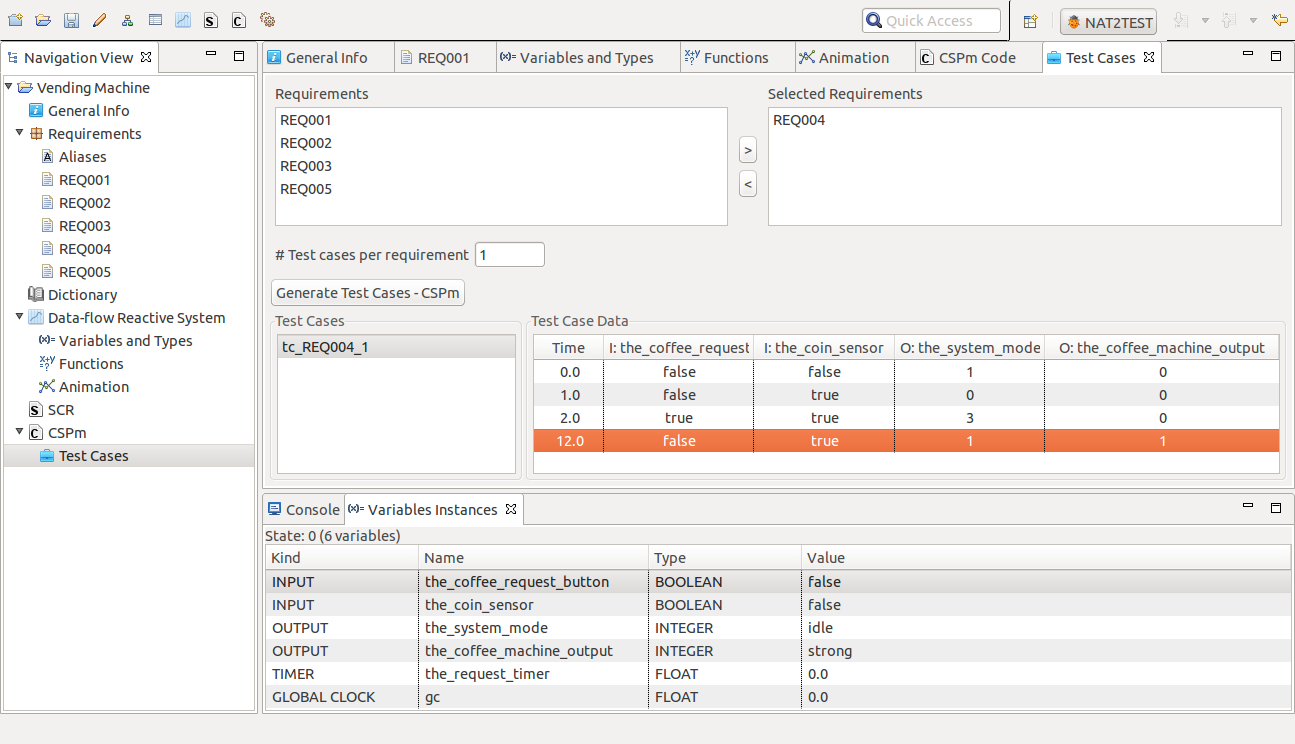Viewport: 1295px width, 744px height.
Task: Switch to the Functions tab
Action: pos(736,58)
